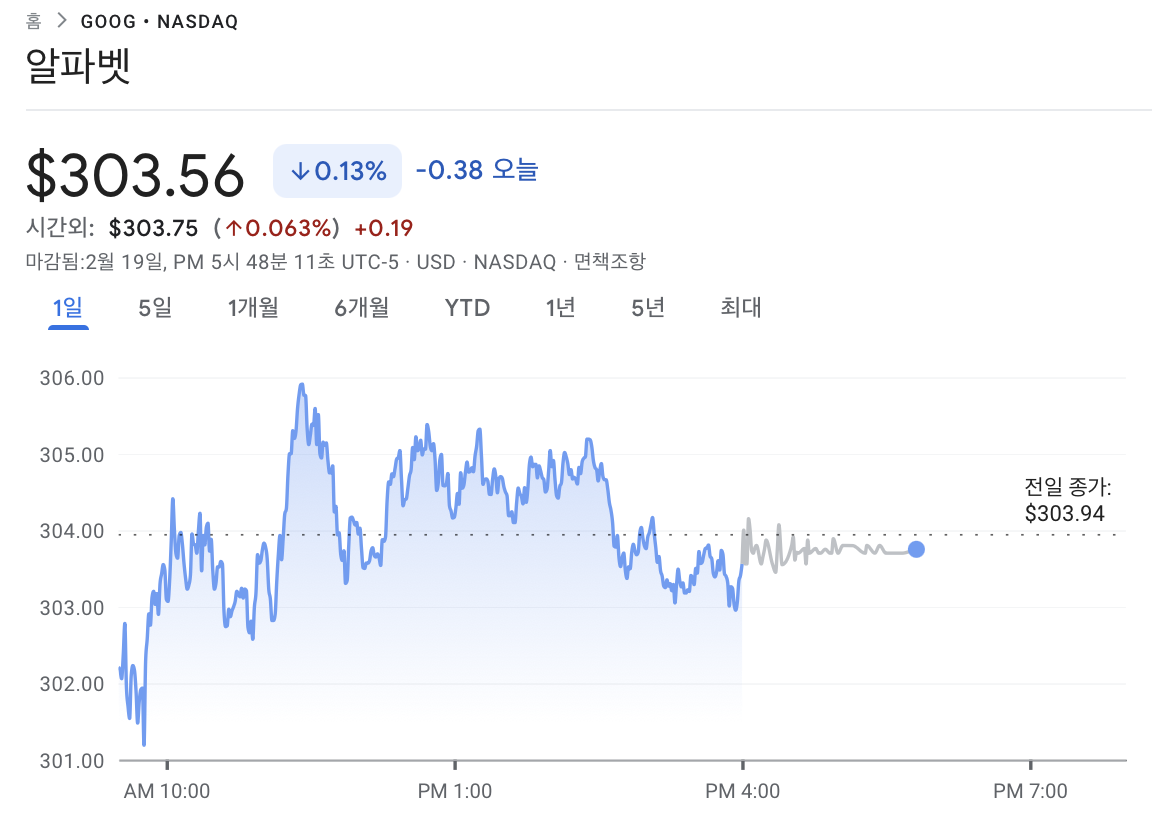
Task: Click the breadcrumb chevron after 홈
Action: tap(61, 21)
